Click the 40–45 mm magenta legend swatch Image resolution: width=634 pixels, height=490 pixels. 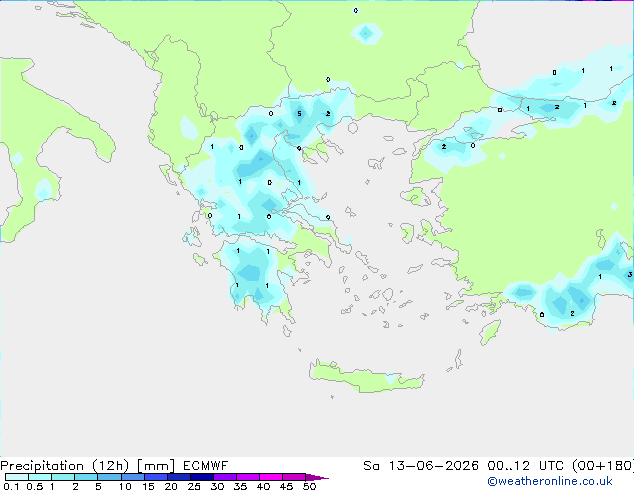[271, 477]
